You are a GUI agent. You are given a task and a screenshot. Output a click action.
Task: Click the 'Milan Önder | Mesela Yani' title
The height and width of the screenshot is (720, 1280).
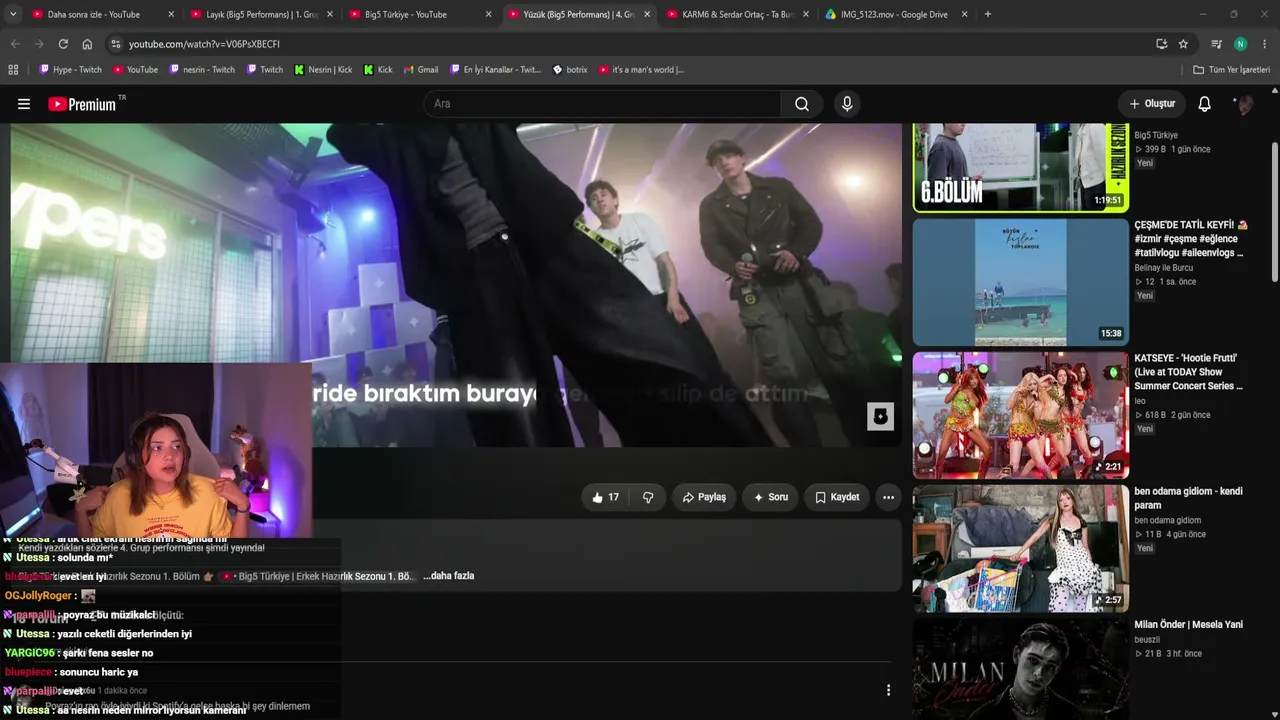coord(1188,625)
